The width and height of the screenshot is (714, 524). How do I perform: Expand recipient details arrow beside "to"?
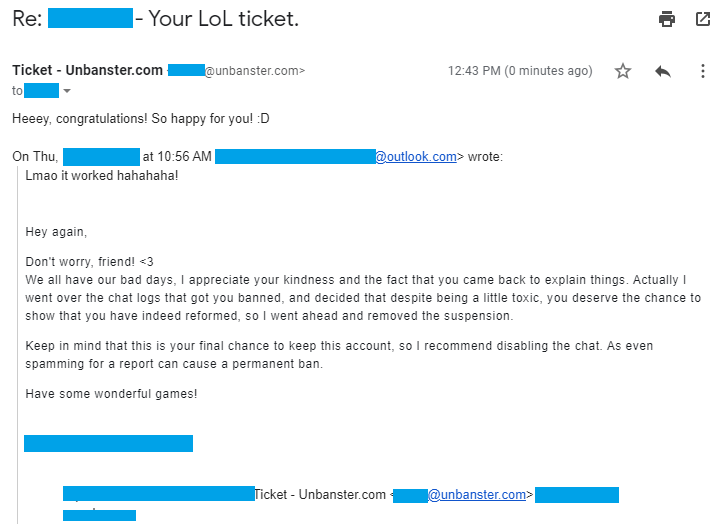click(x=67, y=91)
